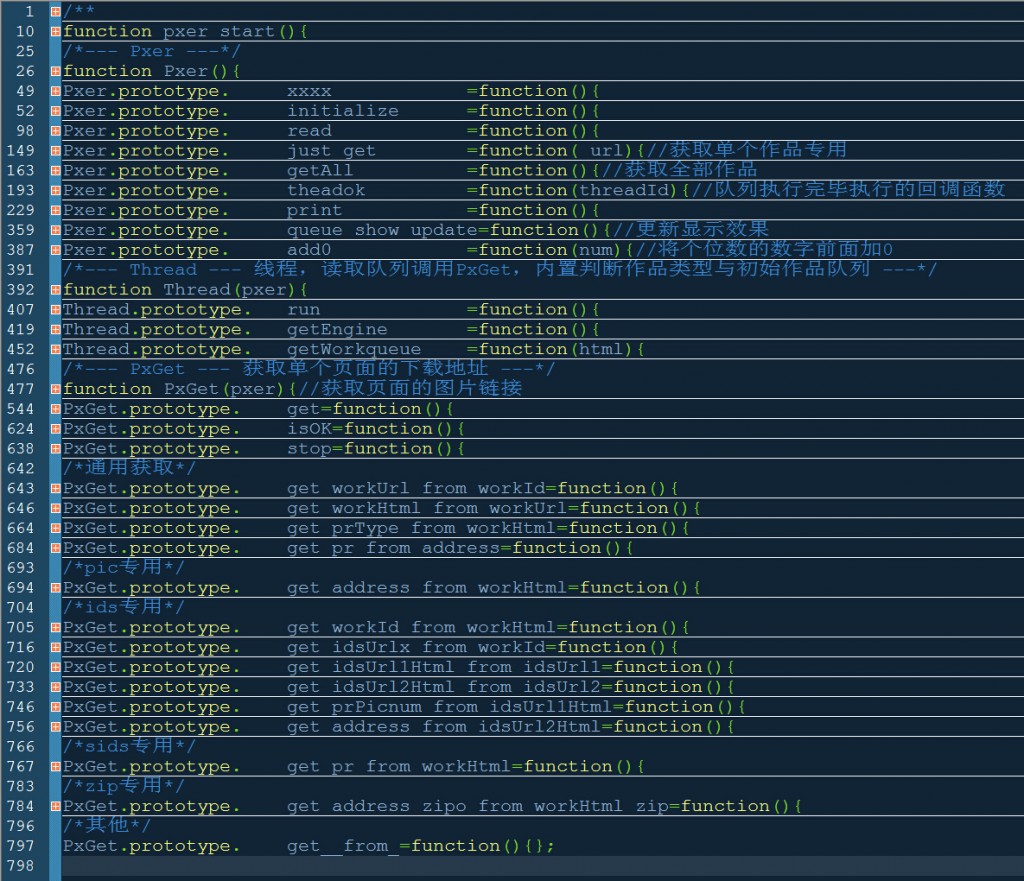Expand the Pxer.prototype.read fold
Image resolution: width=1024 pixels, height=881 pixels.
[x=55, y=132]
